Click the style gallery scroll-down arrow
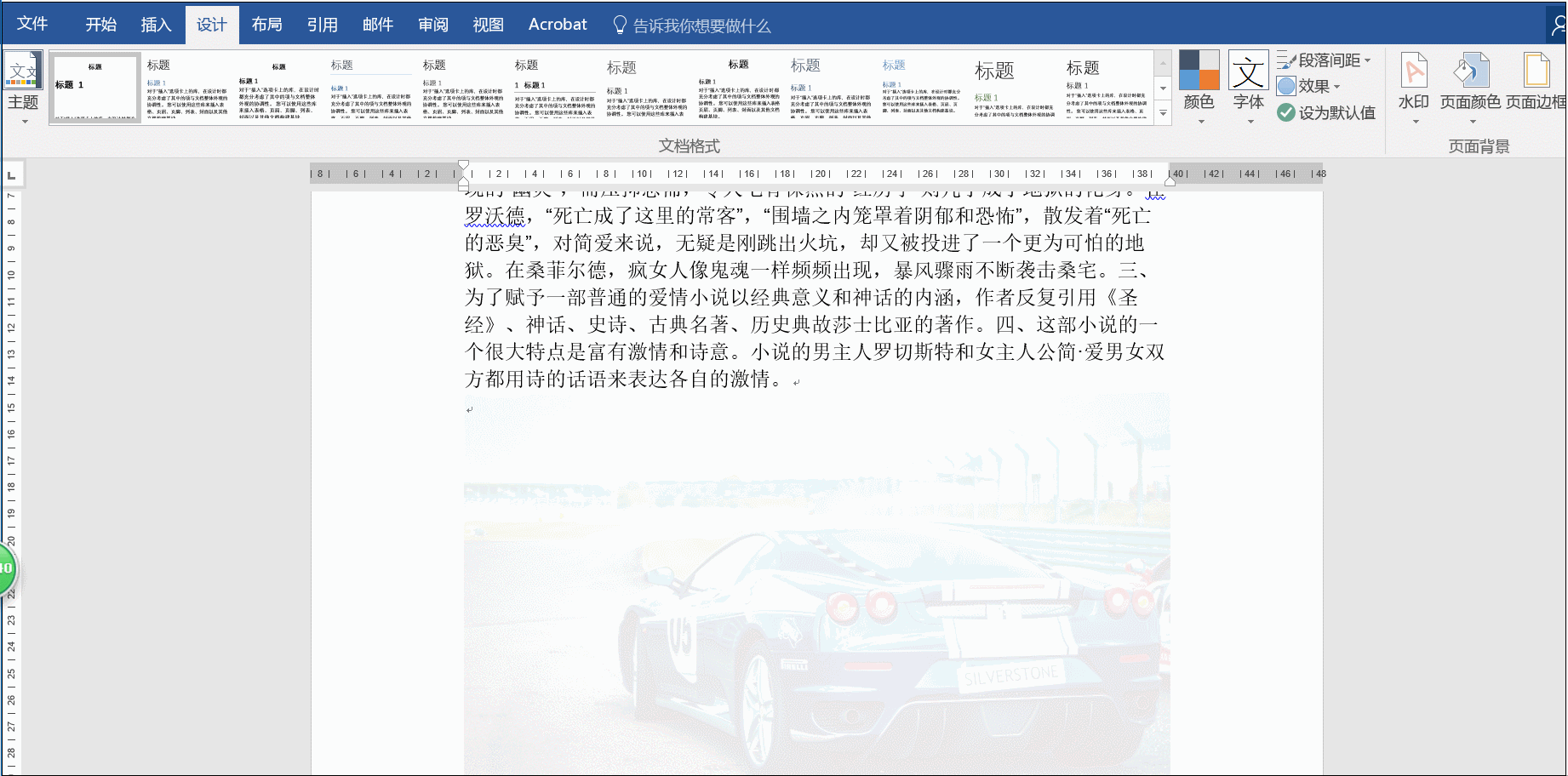 click(1162, 89)
